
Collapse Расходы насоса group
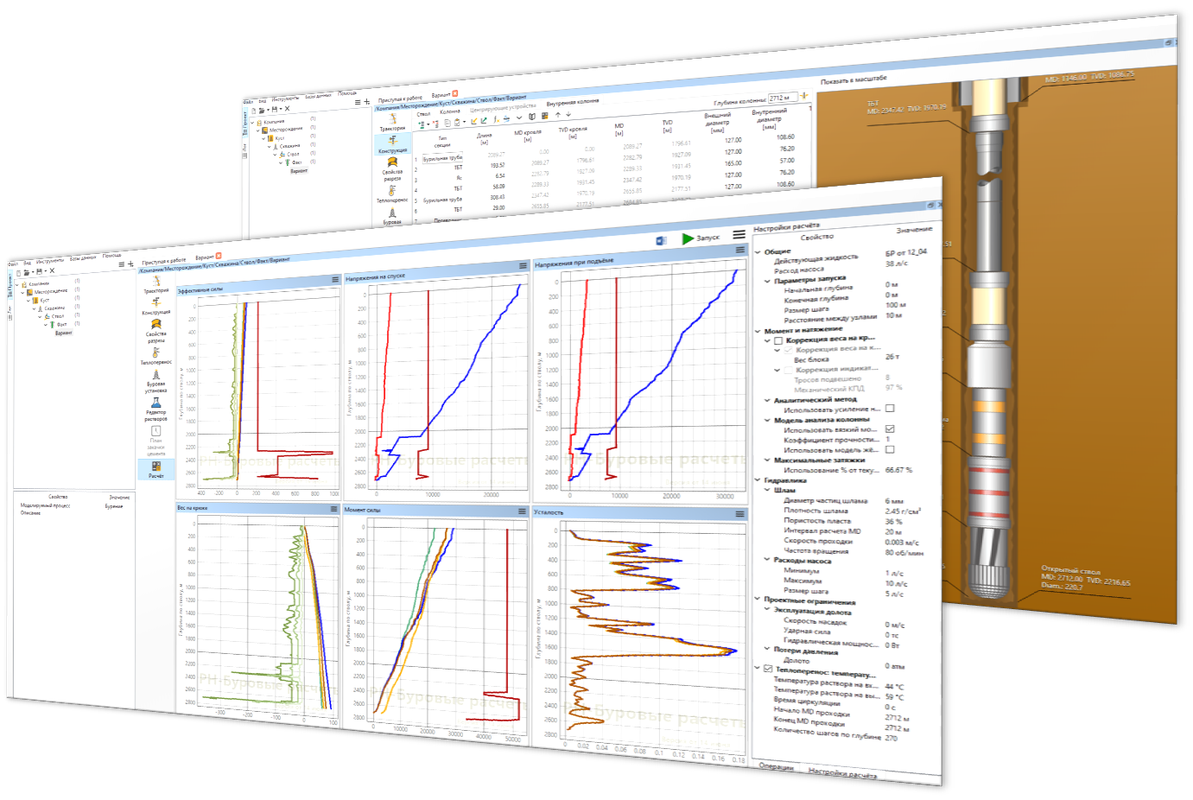767,559
